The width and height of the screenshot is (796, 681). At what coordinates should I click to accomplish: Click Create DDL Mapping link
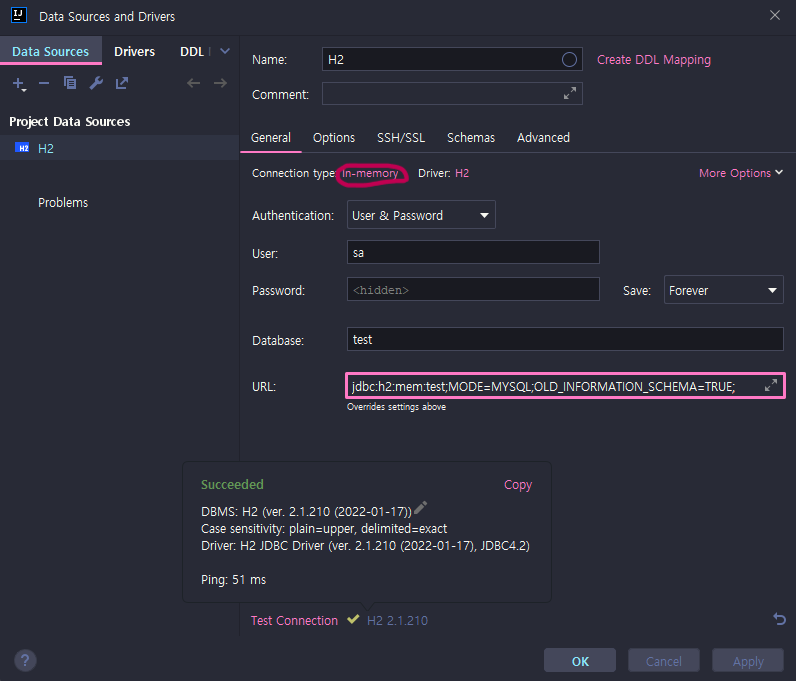(654, 60)
